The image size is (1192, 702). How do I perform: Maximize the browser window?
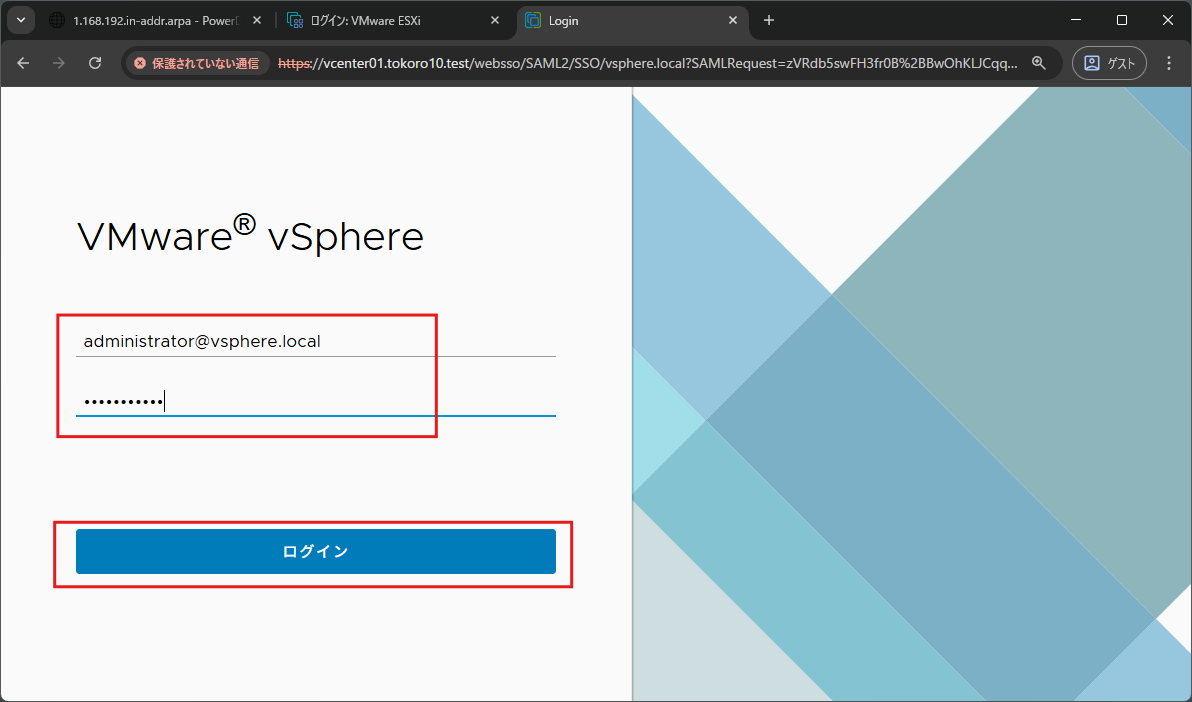coord(1121,21)
